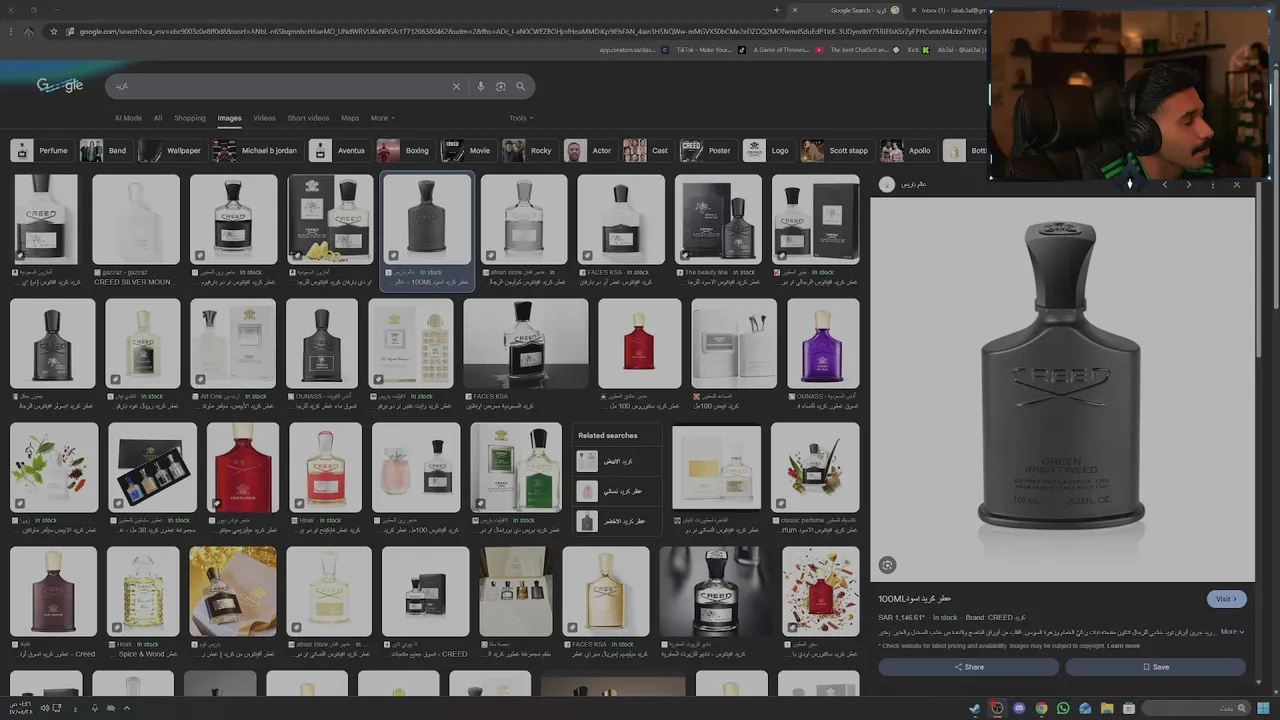The image size is (1280, 720).
Task: Switch to the AI Mode tab
Action: (x=128, y=118)
